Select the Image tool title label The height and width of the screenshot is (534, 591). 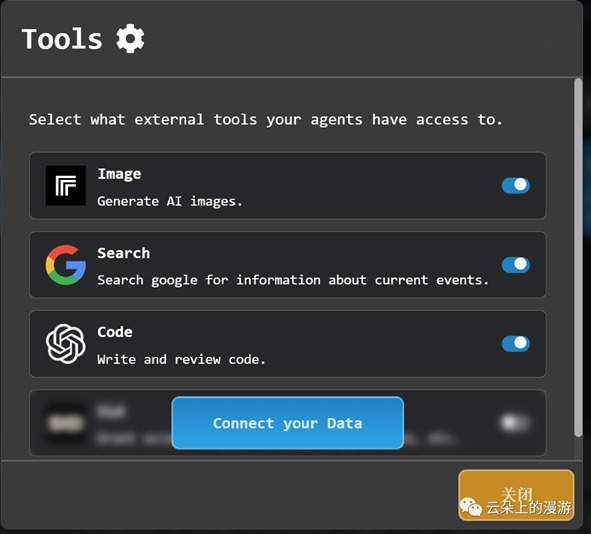(119, 174)
